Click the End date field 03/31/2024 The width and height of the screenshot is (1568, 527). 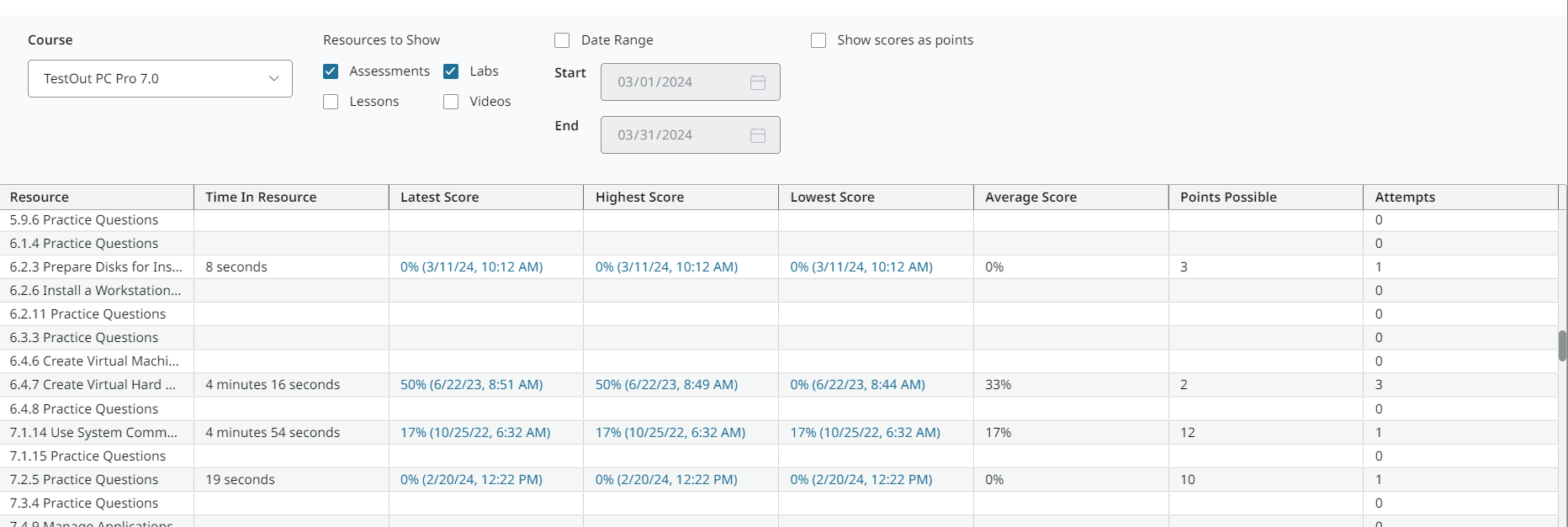tap(673, 135)
